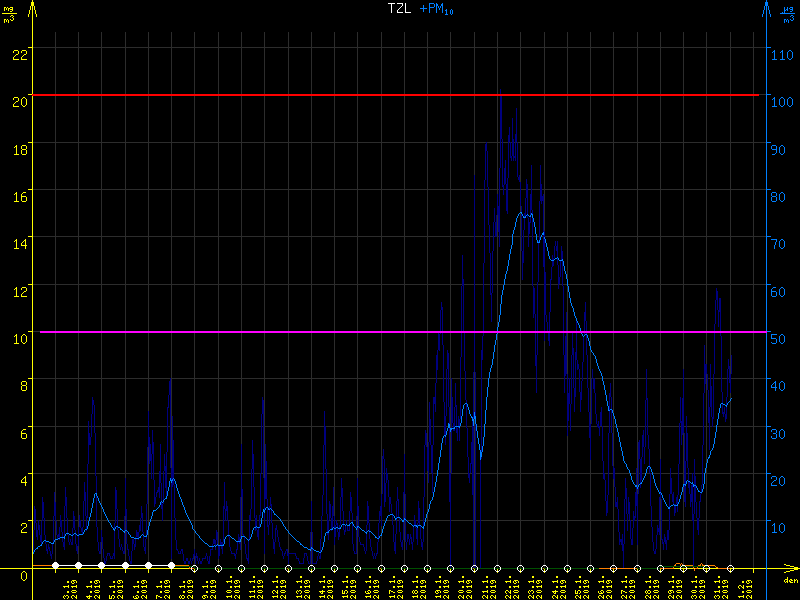Click the blue right Y-axis arrow at top
The height and width of the screenshot is (600, 800).
(x=766, y=9)
